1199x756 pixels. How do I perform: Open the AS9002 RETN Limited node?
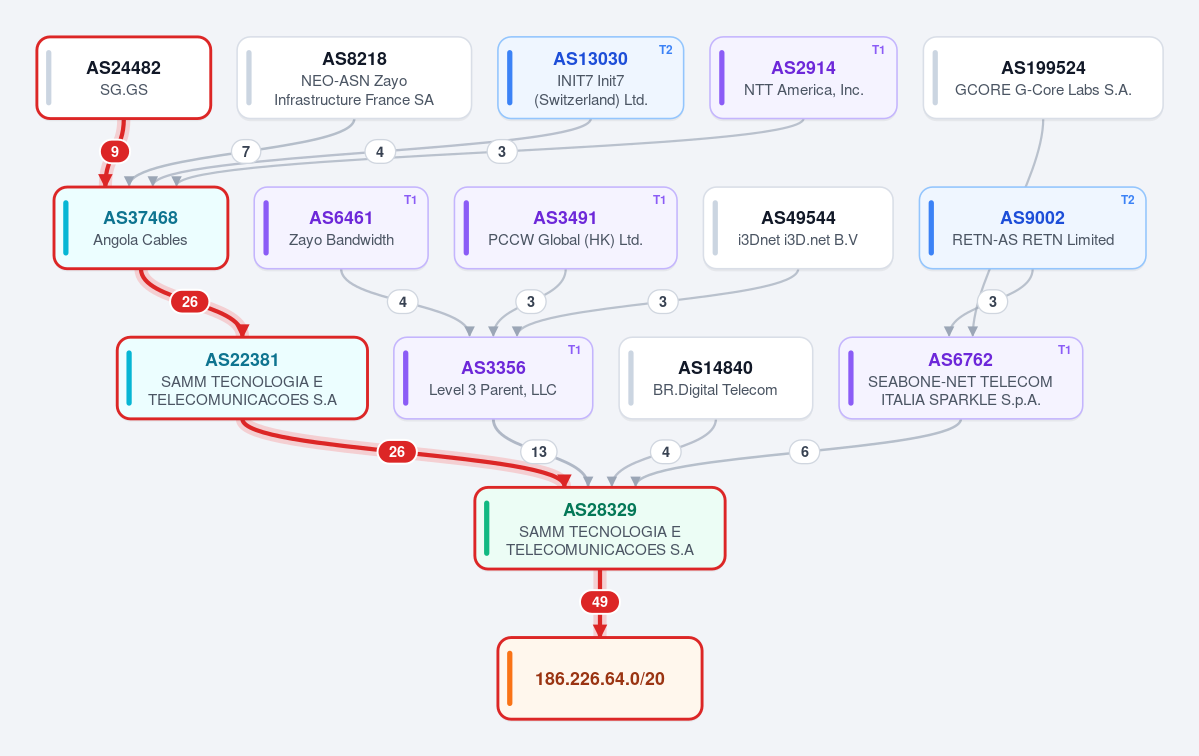pos(1032,228)
